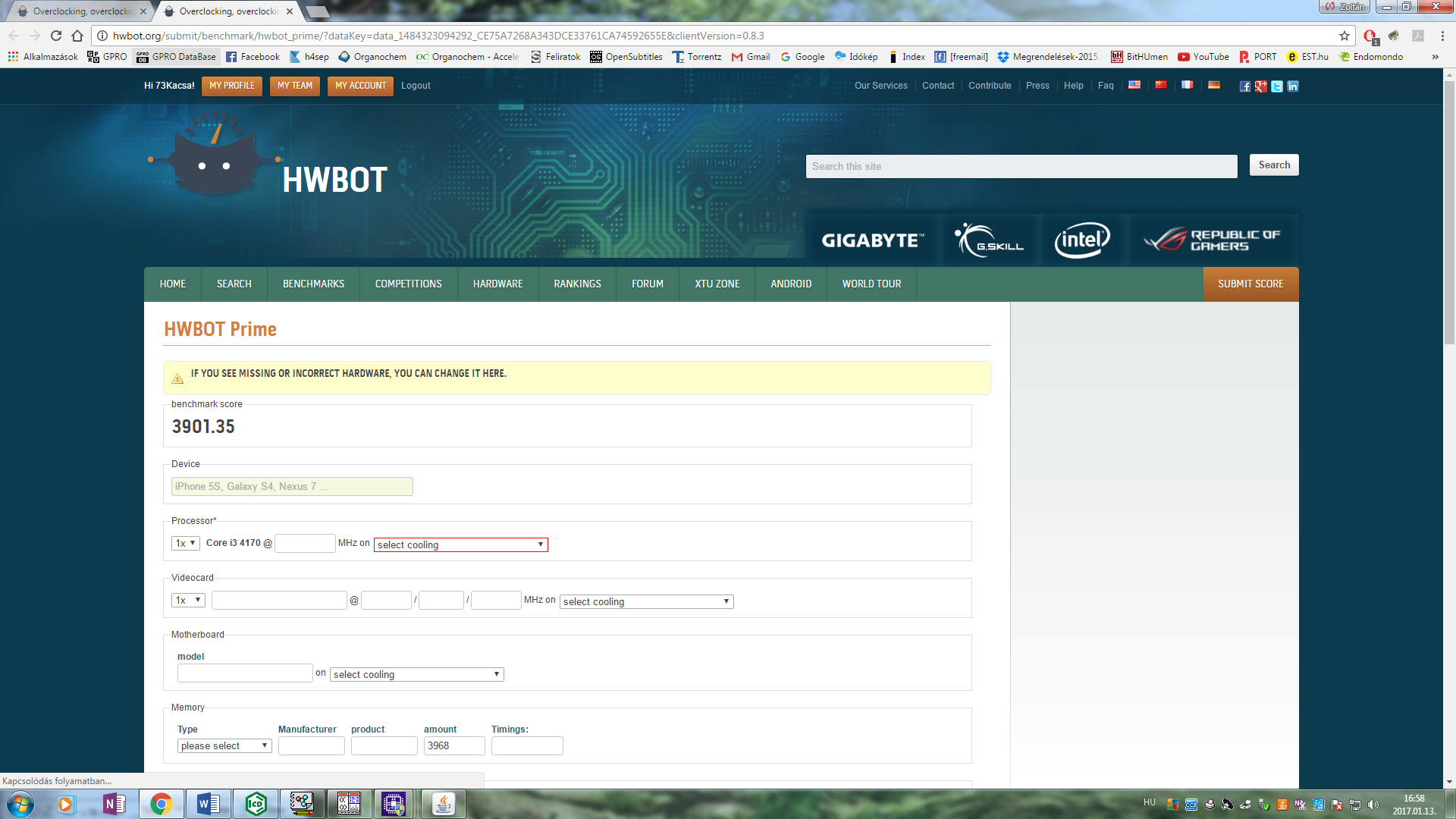This screenshot has height=819, width=1456.
Task: Focus the Search this site field
Action: tap(1021, 166)
